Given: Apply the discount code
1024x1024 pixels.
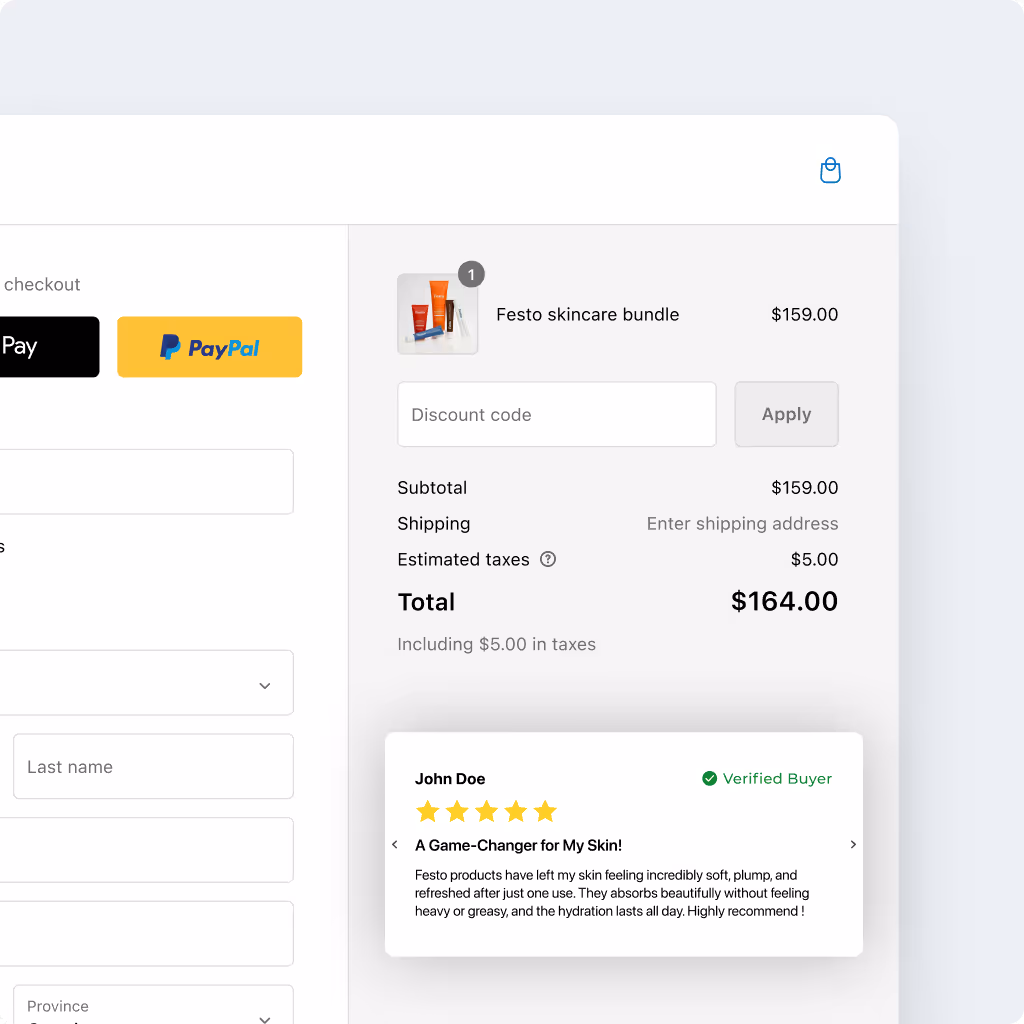Looking at the screenshot, I should click(786, 414).
